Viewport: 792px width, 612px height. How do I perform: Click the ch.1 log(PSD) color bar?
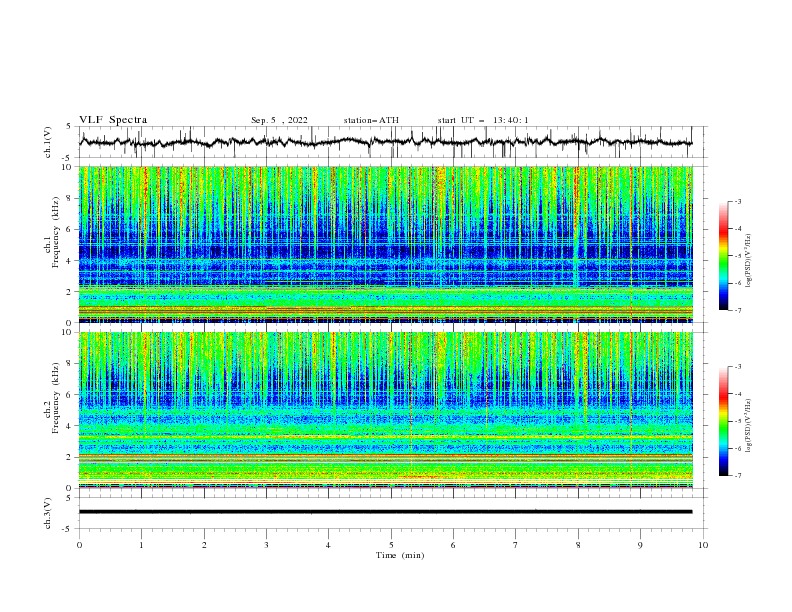pos(723,256)
